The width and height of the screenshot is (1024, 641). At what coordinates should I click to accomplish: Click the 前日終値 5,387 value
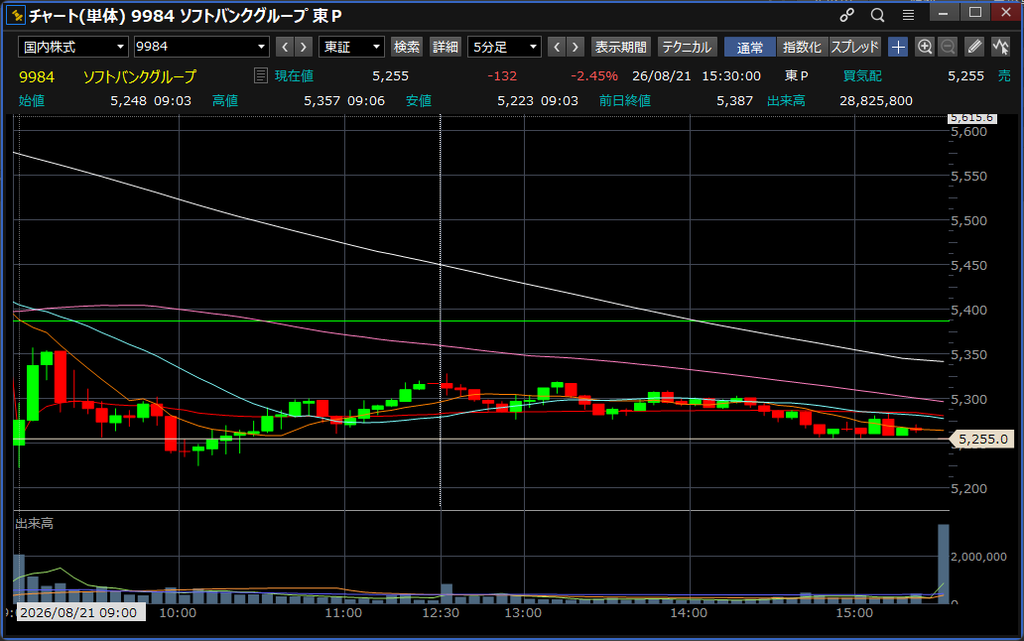[x=735, y=101]
